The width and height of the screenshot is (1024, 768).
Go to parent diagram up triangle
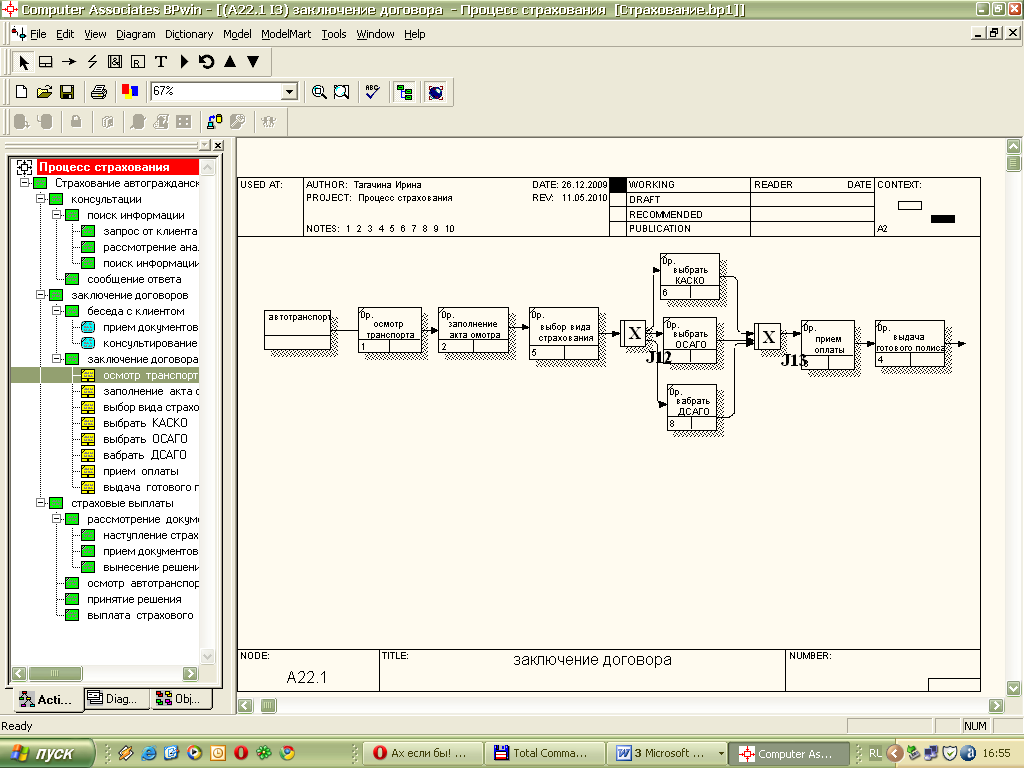230,61
